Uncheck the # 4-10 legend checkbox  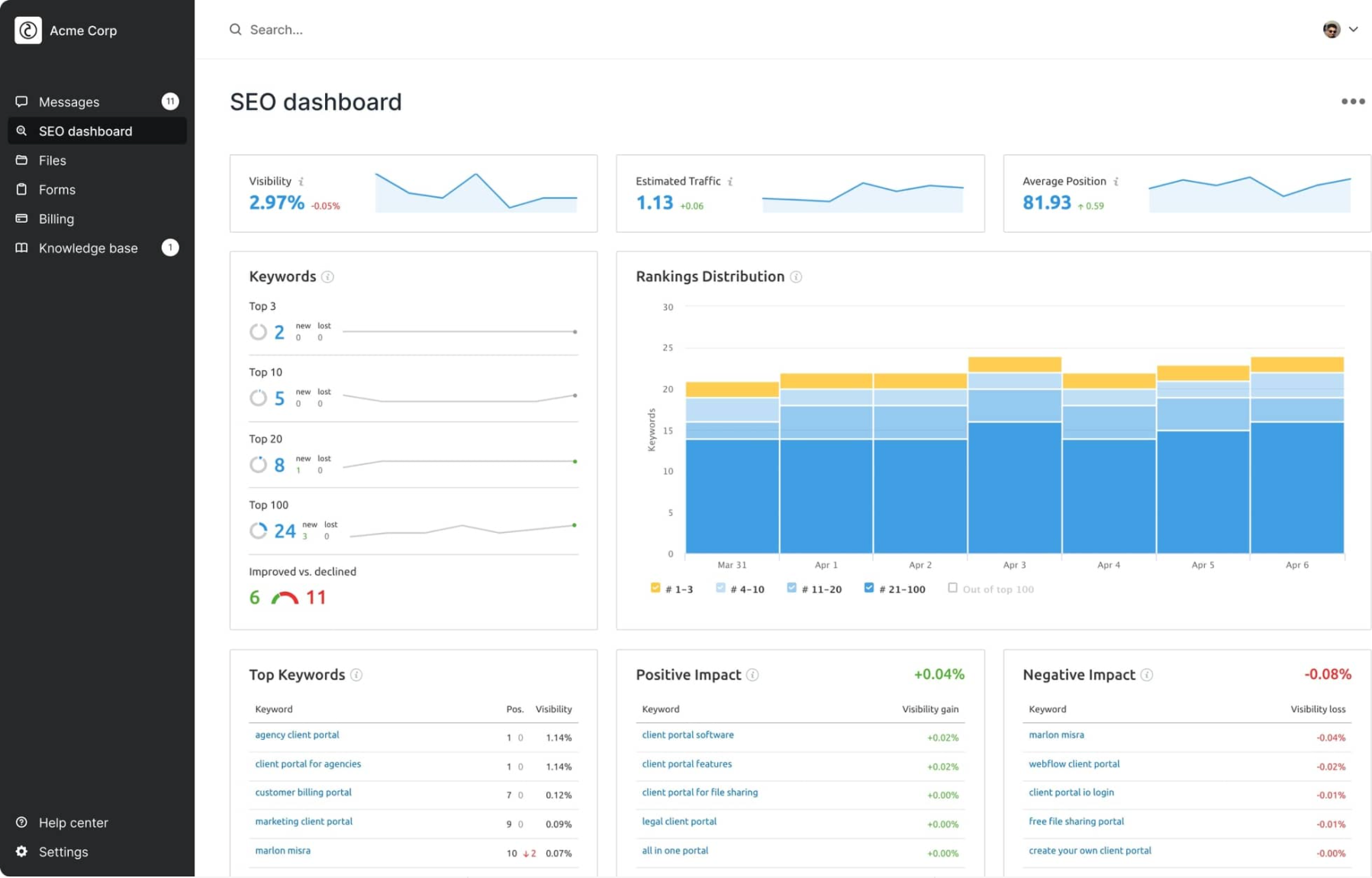[720, 588]
